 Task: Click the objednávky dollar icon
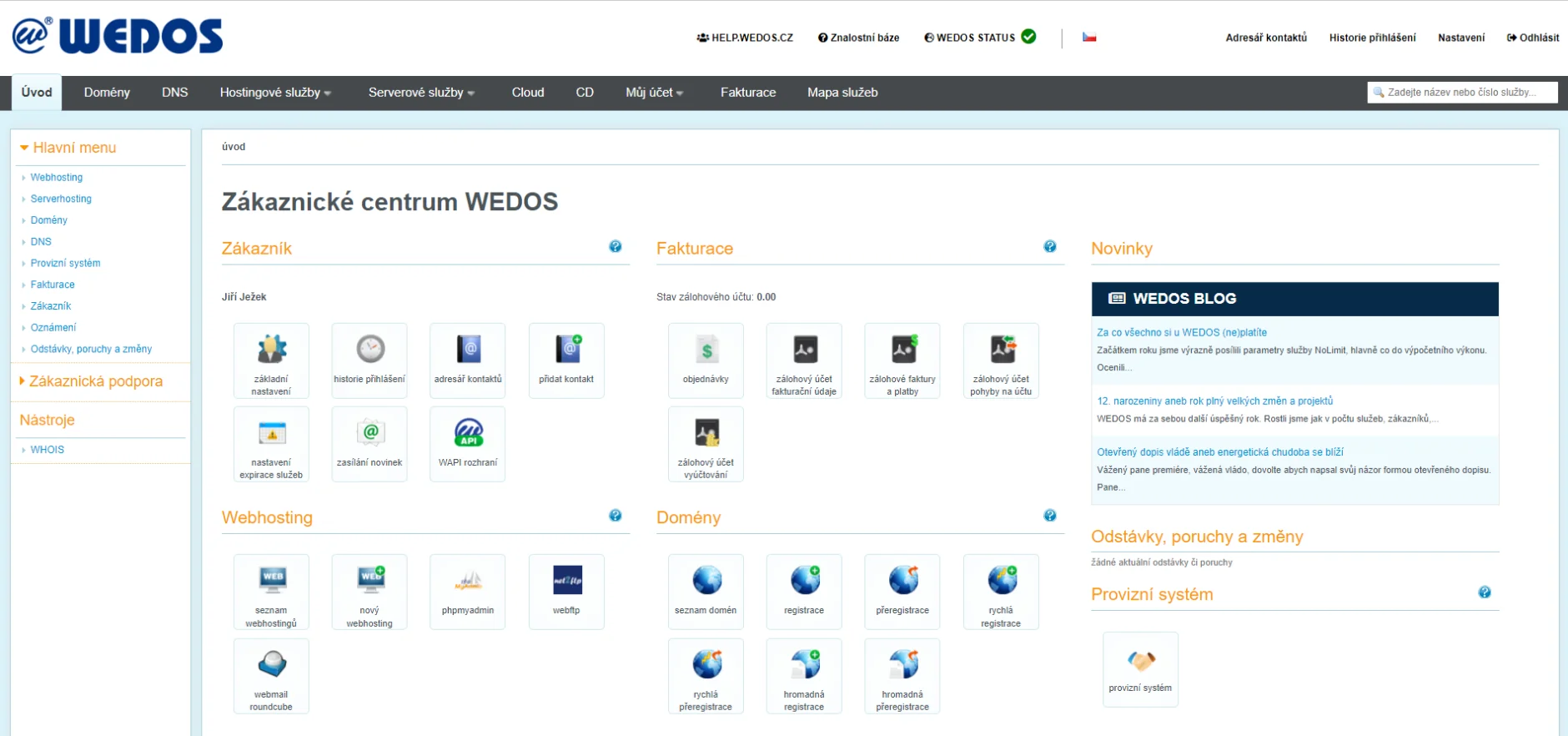point(706,350)
